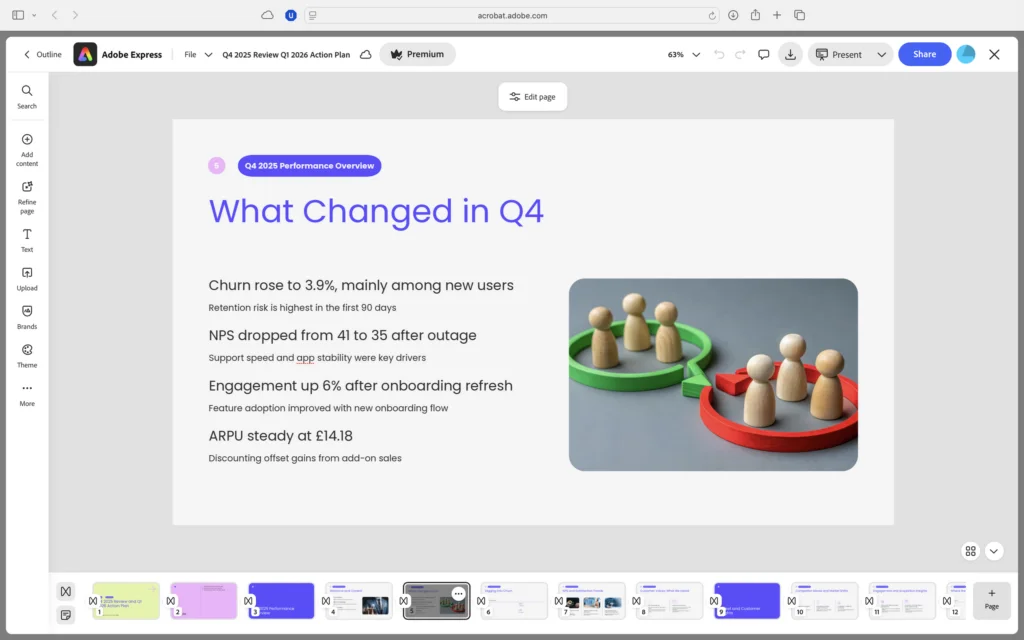
Task: Click the download icon near Present
Action: click(x=790, y=54)
